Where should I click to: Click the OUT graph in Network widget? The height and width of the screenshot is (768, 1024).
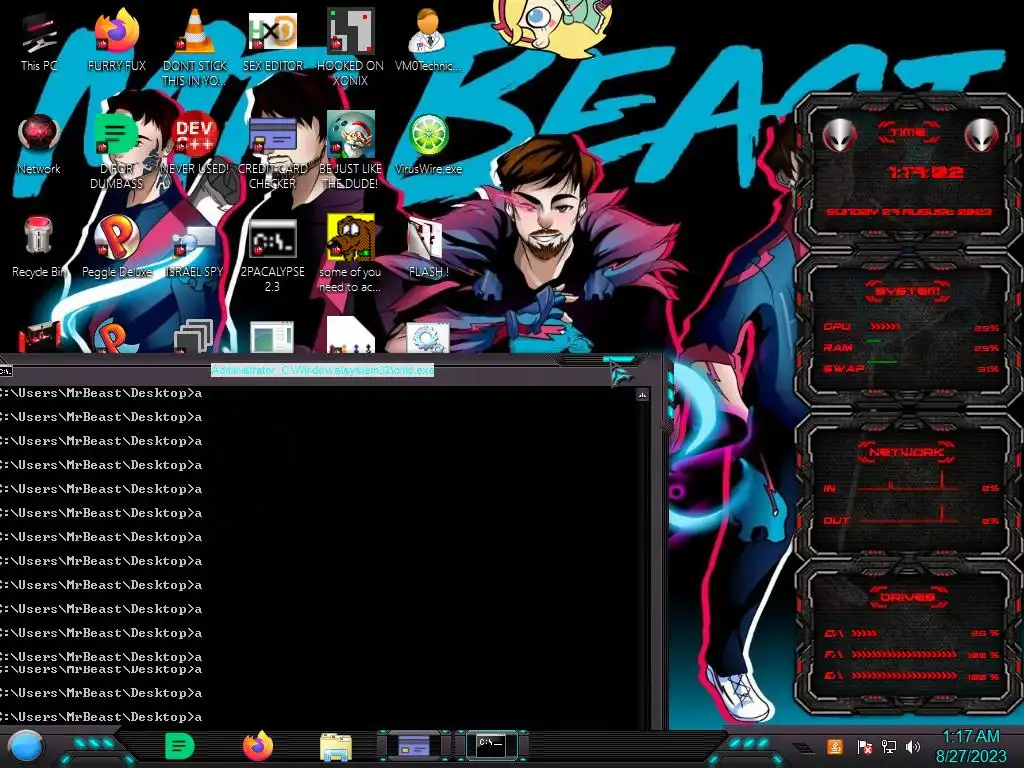[910, 517]
